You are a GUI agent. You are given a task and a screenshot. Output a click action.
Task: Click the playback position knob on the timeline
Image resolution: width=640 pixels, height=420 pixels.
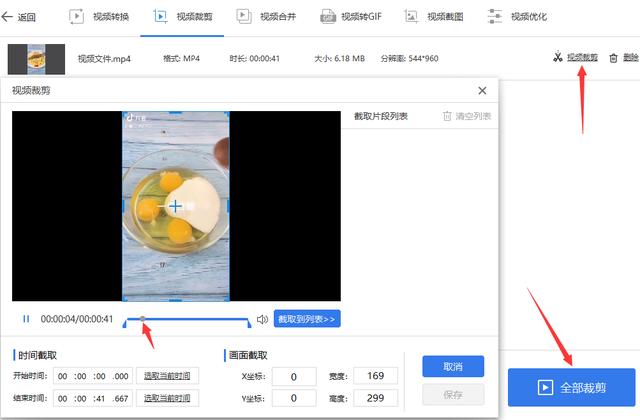click(142, 319)
